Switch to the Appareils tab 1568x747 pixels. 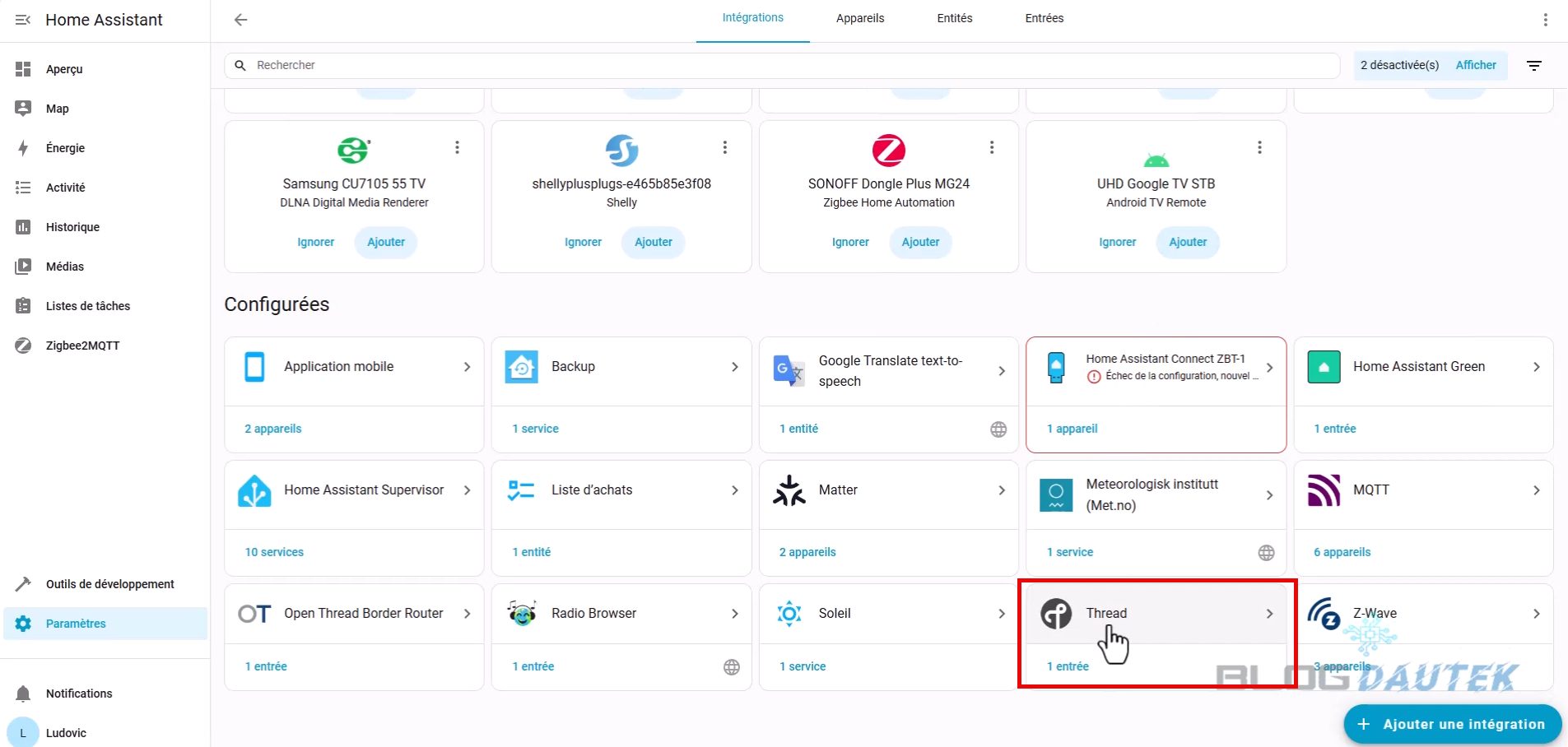coord(859,18)
